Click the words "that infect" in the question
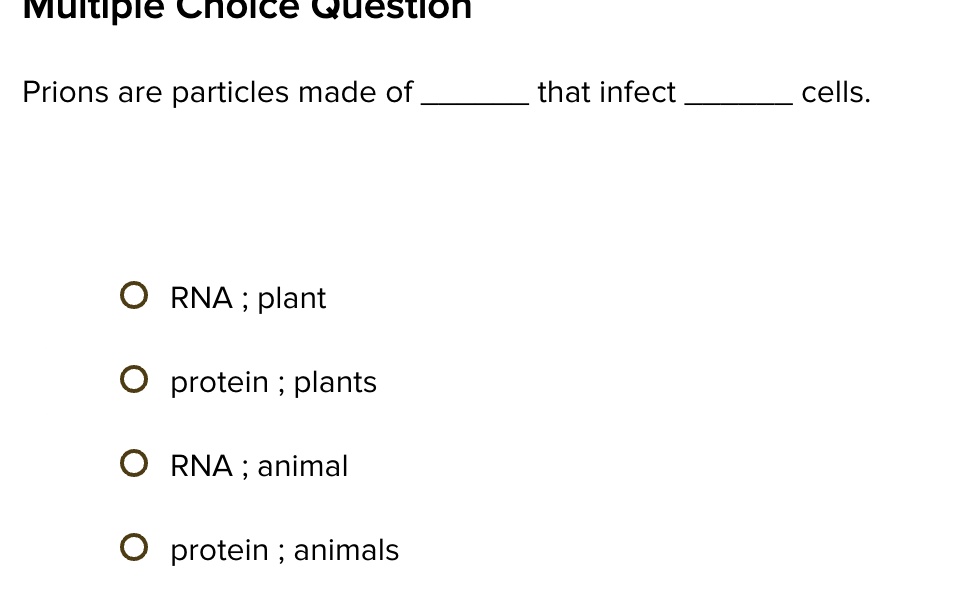 coord(607,92)
